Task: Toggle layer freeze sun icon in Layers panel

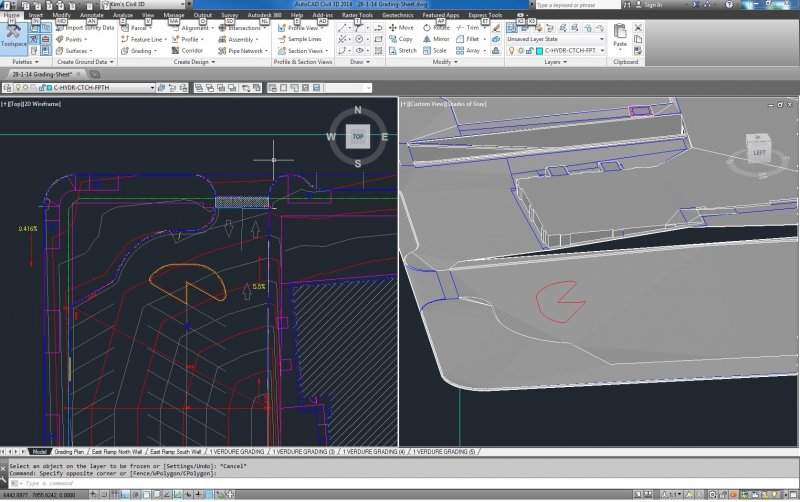Action: pos(522,50)
